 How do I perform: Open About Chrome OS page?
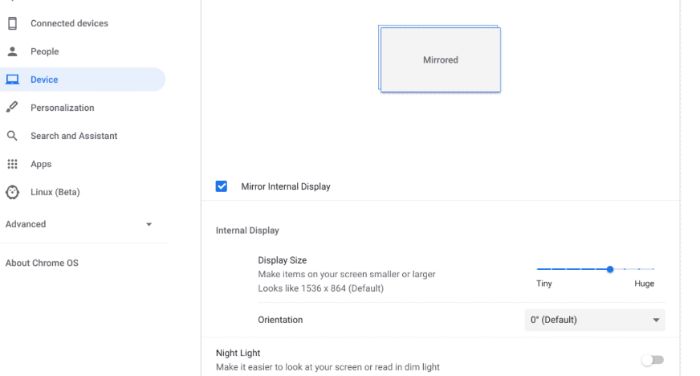point(42,263)
